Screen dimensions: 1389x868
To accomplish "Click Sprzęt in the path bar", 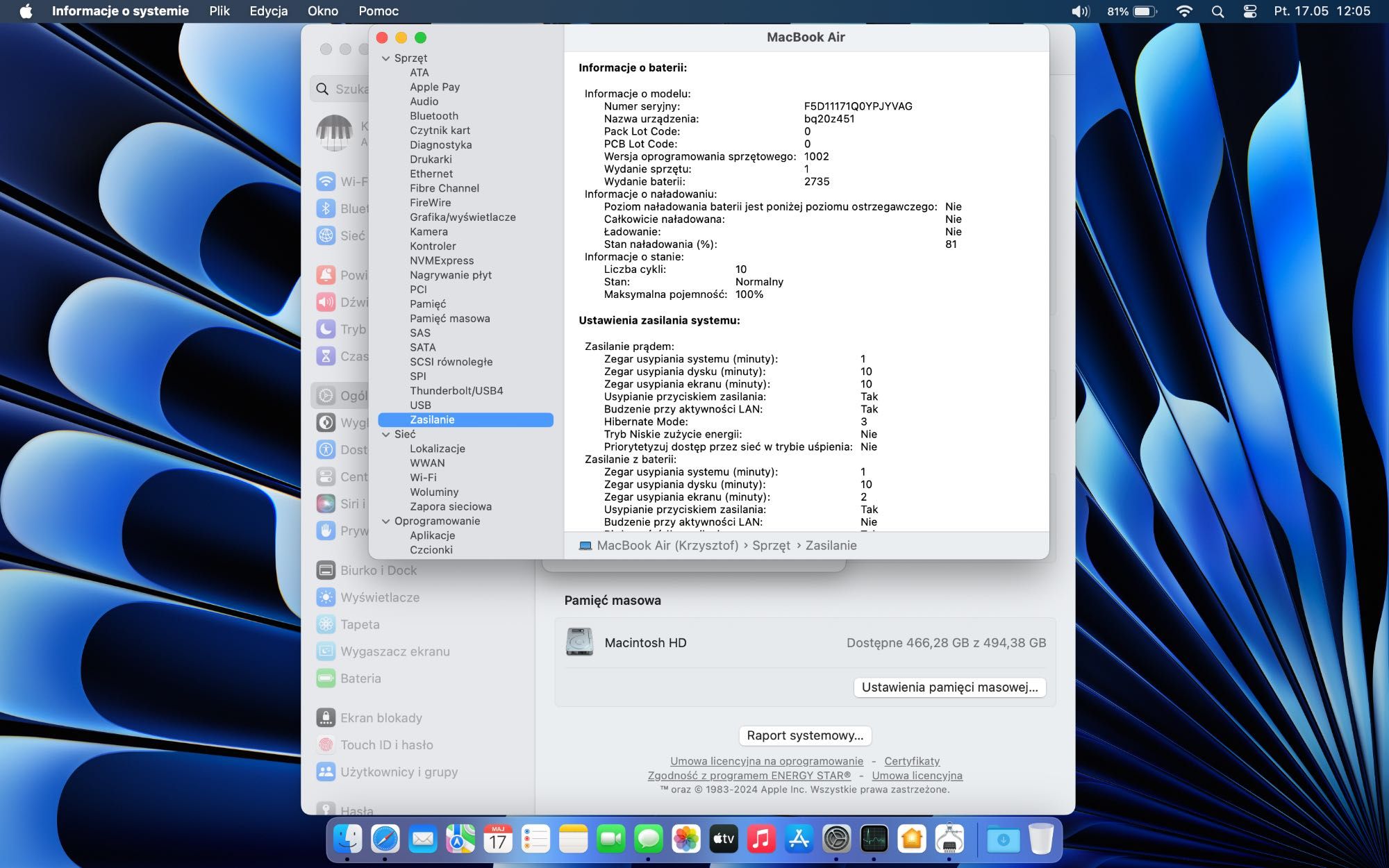I will click(x=771, y=546).
